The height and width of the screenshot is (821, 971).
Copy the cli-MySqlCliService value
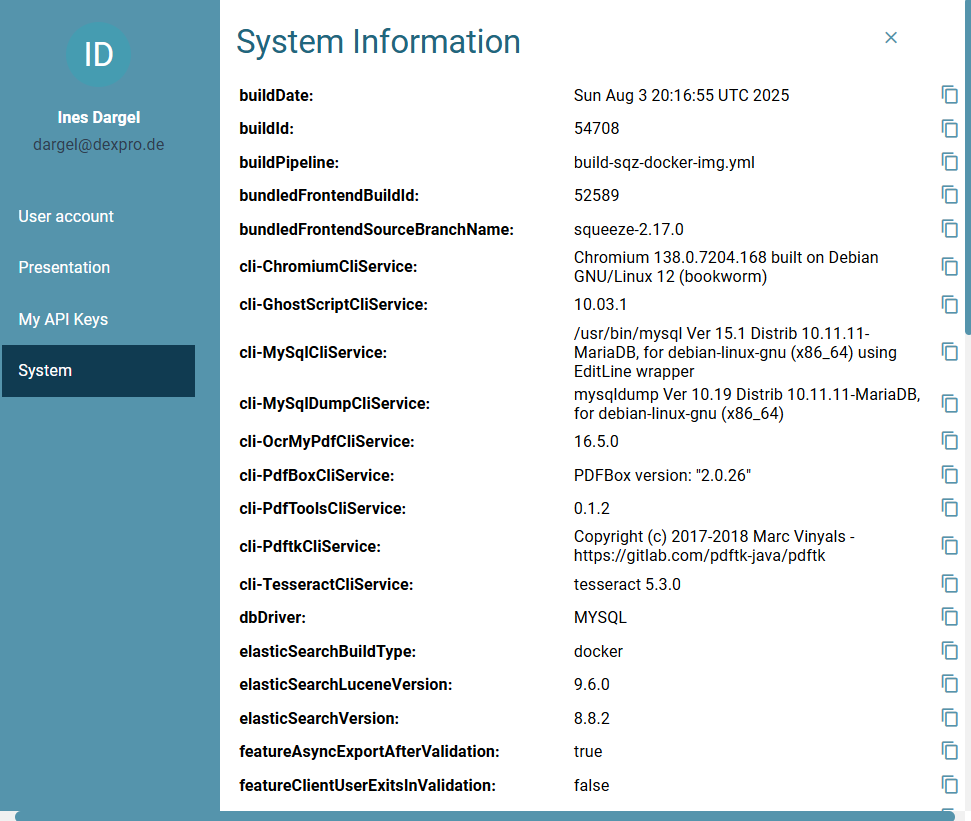pos(949,352)
